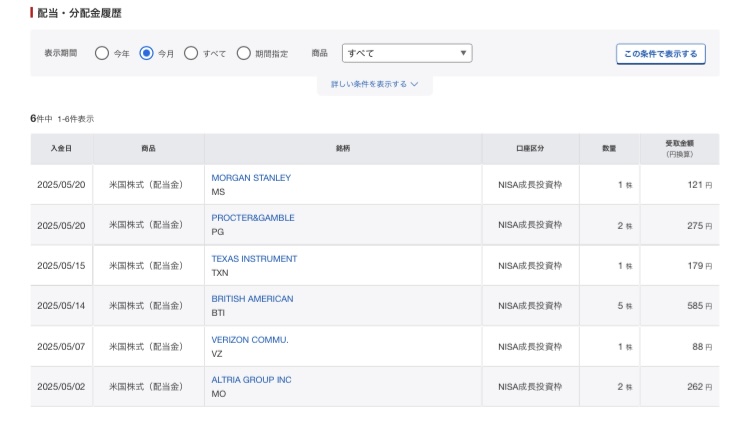Click the MO ticker symbol

point(219,394)
